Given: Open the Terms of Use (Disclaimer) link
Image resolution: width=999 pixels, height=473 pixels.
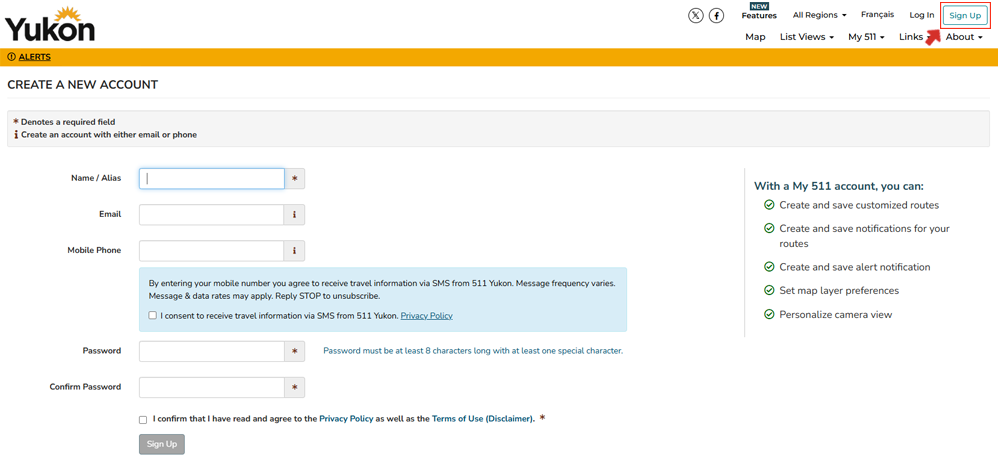Looking at the screenshot, I should point(482,419).
